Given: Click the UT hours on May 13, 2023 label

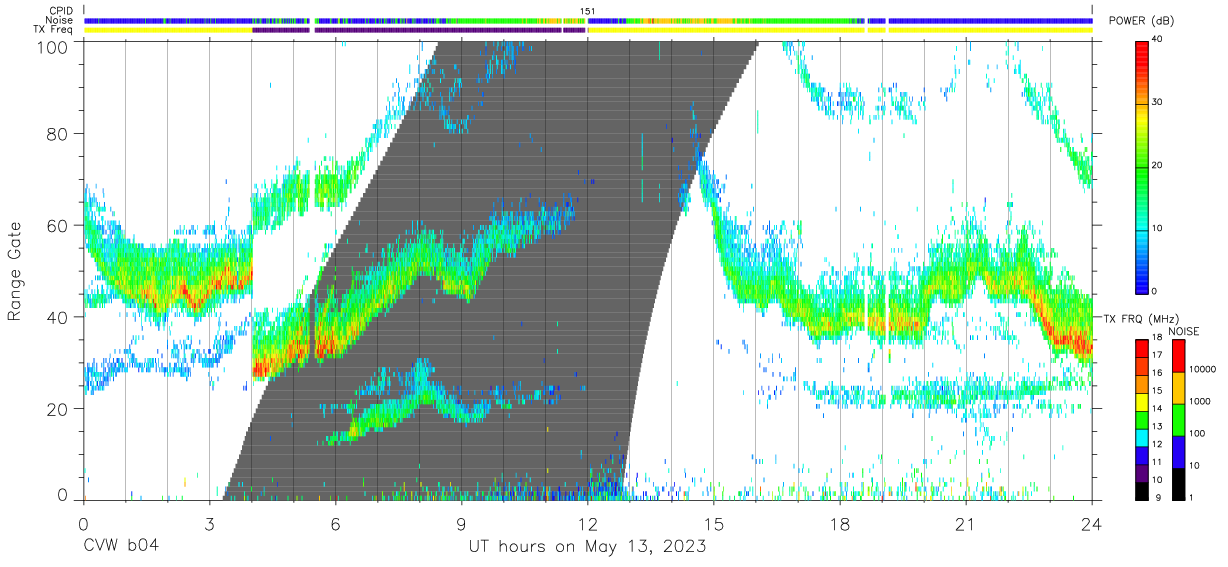Looking at the screenshot, I should point(587,547).
